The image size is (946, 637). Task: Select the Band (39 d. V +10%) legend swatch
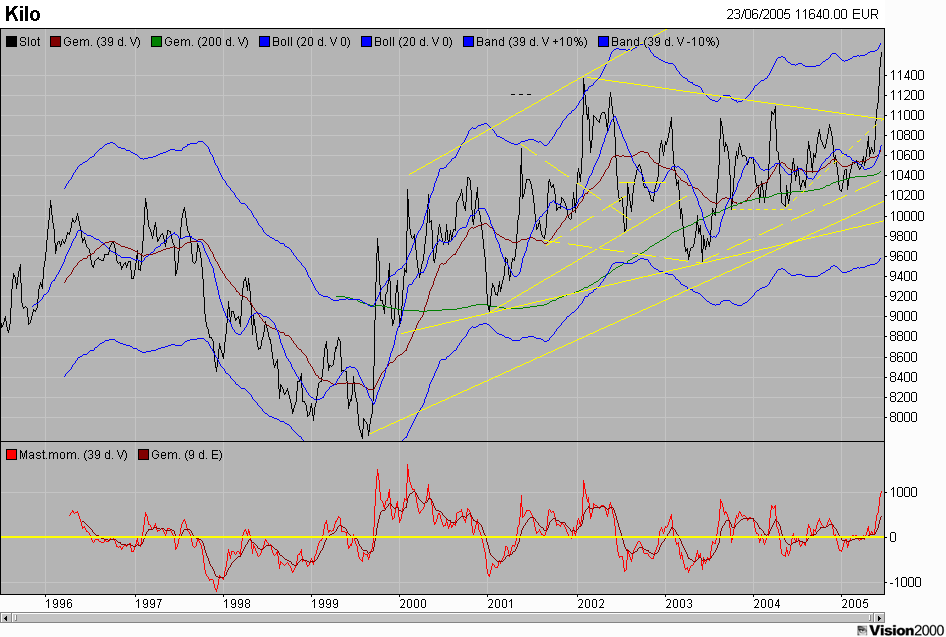[468, 42]
